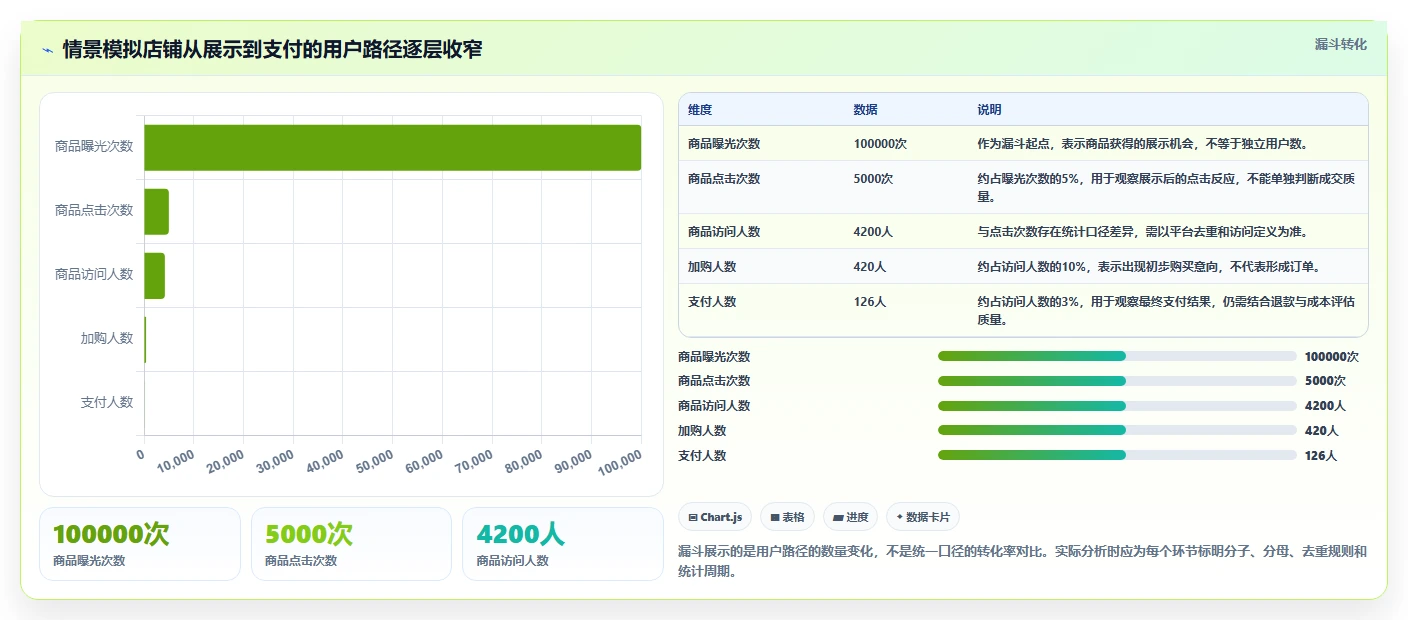Viewport: 1408px width, 620px height.
Task: Click the 商品点击次数 bar in chart
Action: (157, 211)
